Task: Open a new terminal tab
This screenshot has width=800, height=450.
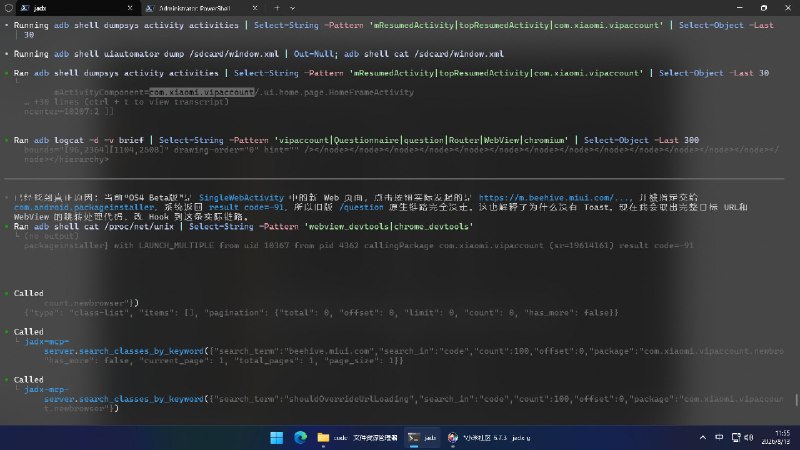Action: (x=277, y=8)
